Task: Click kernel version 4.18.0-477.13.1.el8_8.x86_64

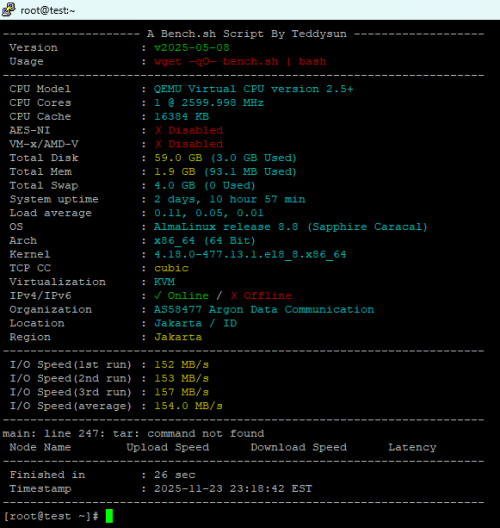Action: 250,255
